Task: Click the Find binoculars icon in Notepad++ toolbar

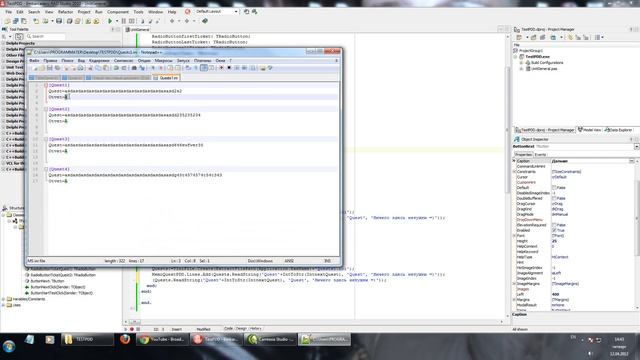Action: [134, 68]
